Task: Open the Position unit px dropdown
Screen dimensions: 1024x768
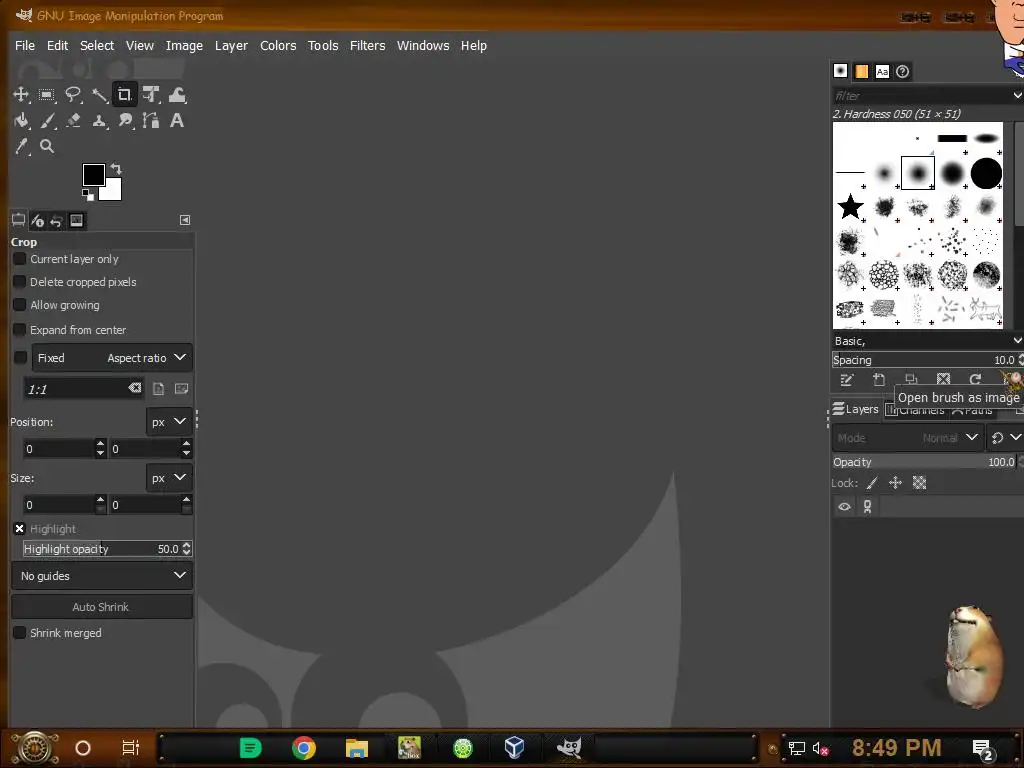Action: click(168, 422)
